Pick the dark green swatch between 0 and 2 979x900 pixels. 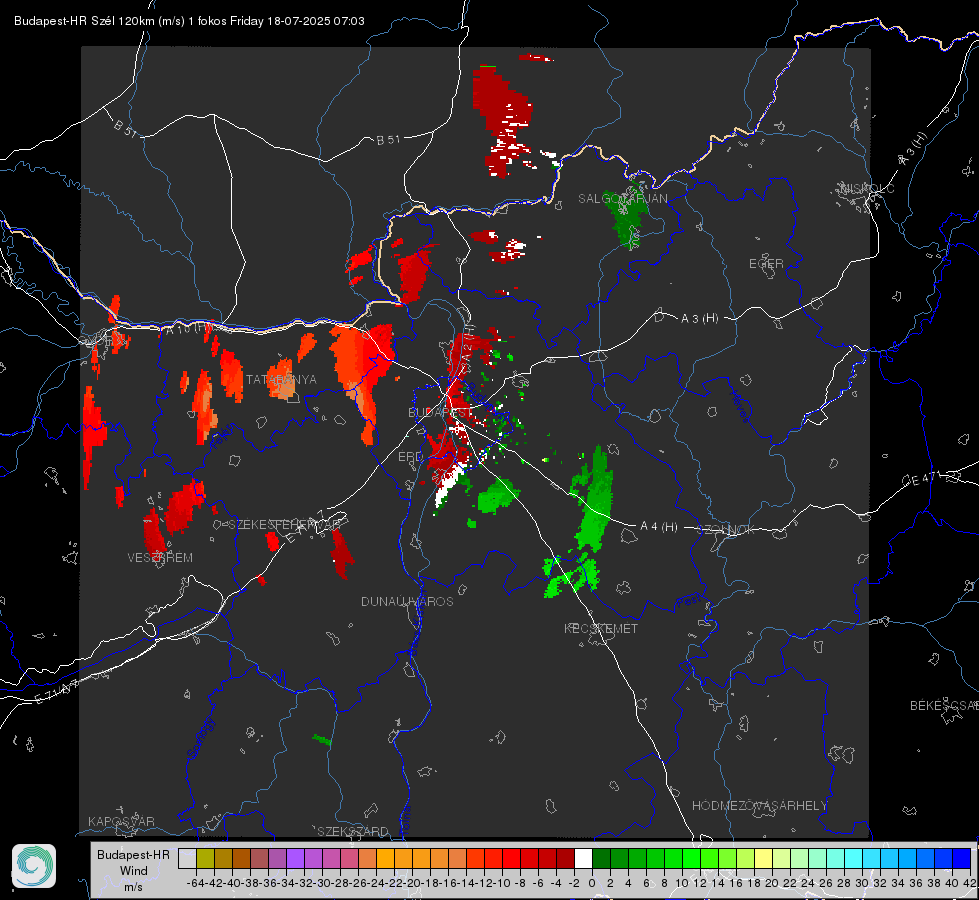pos(601,858)
